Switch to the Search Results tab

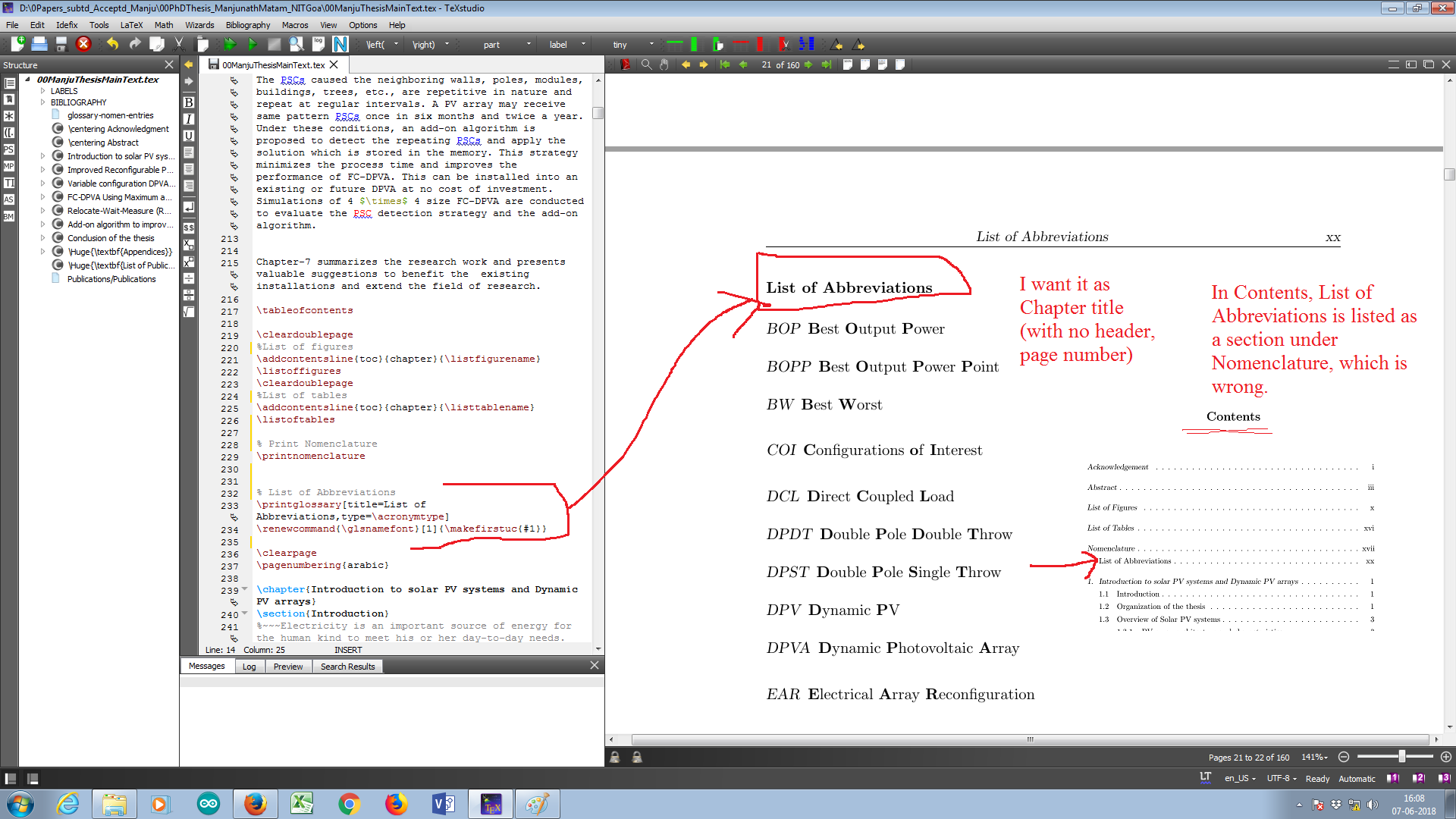click(x=347, y=667)
